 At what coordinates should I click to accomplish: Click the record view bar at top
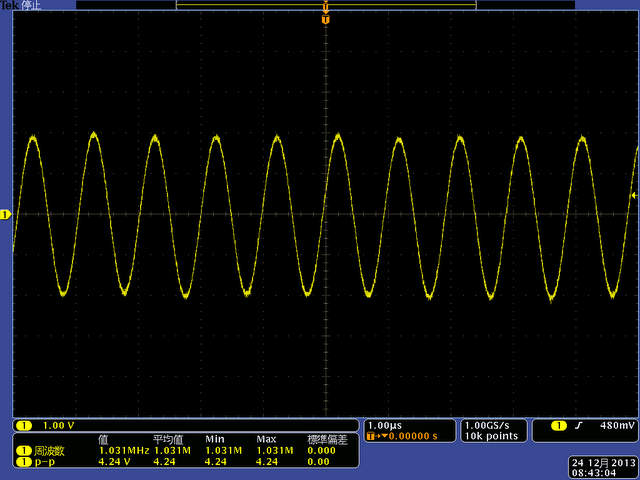(x=325, y=5)
